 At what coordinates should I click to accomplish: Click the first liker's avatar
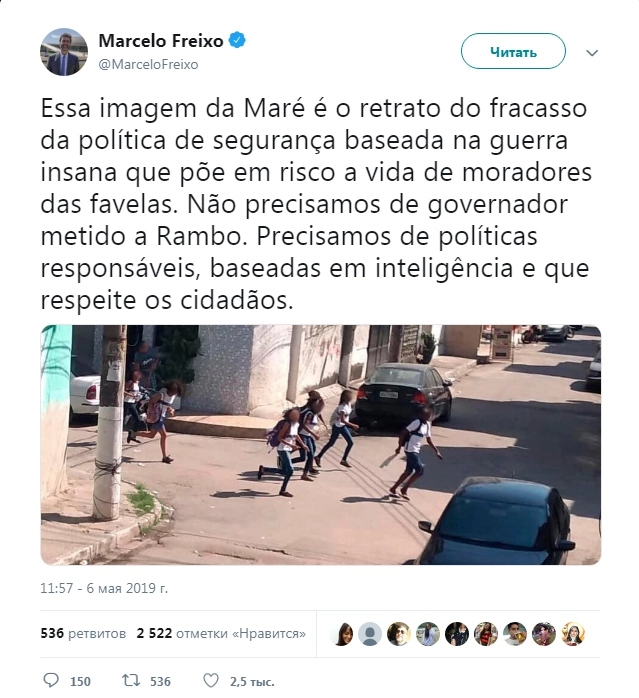point(341,633)
